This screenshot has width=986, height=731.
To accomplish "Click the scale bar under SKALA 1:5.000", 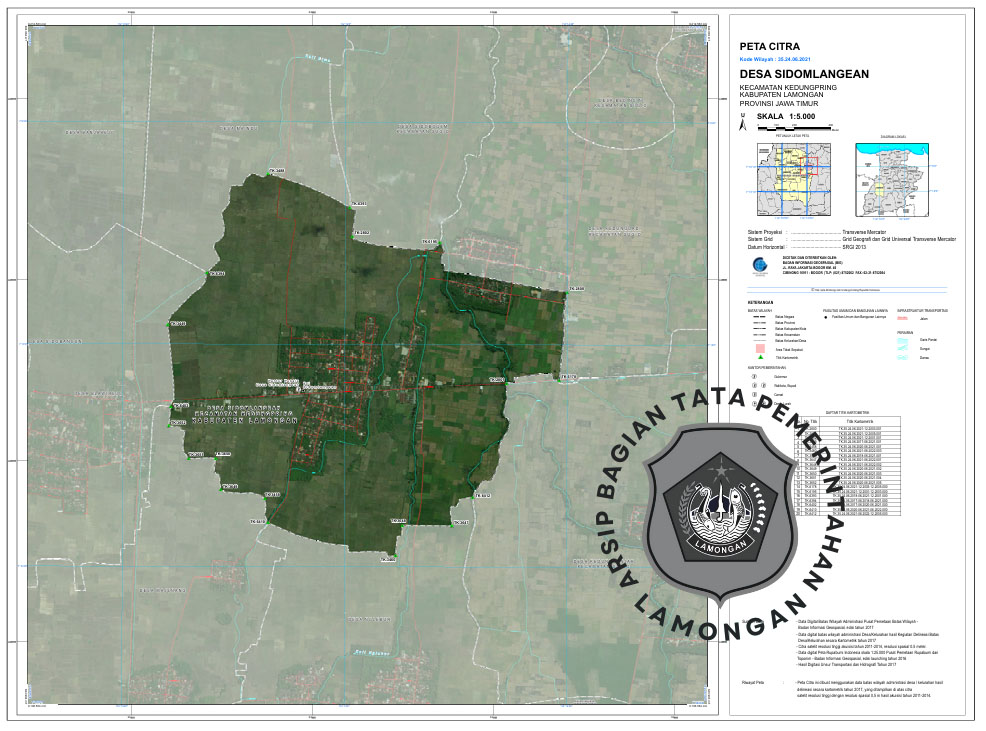I will (x=787, y=128).
